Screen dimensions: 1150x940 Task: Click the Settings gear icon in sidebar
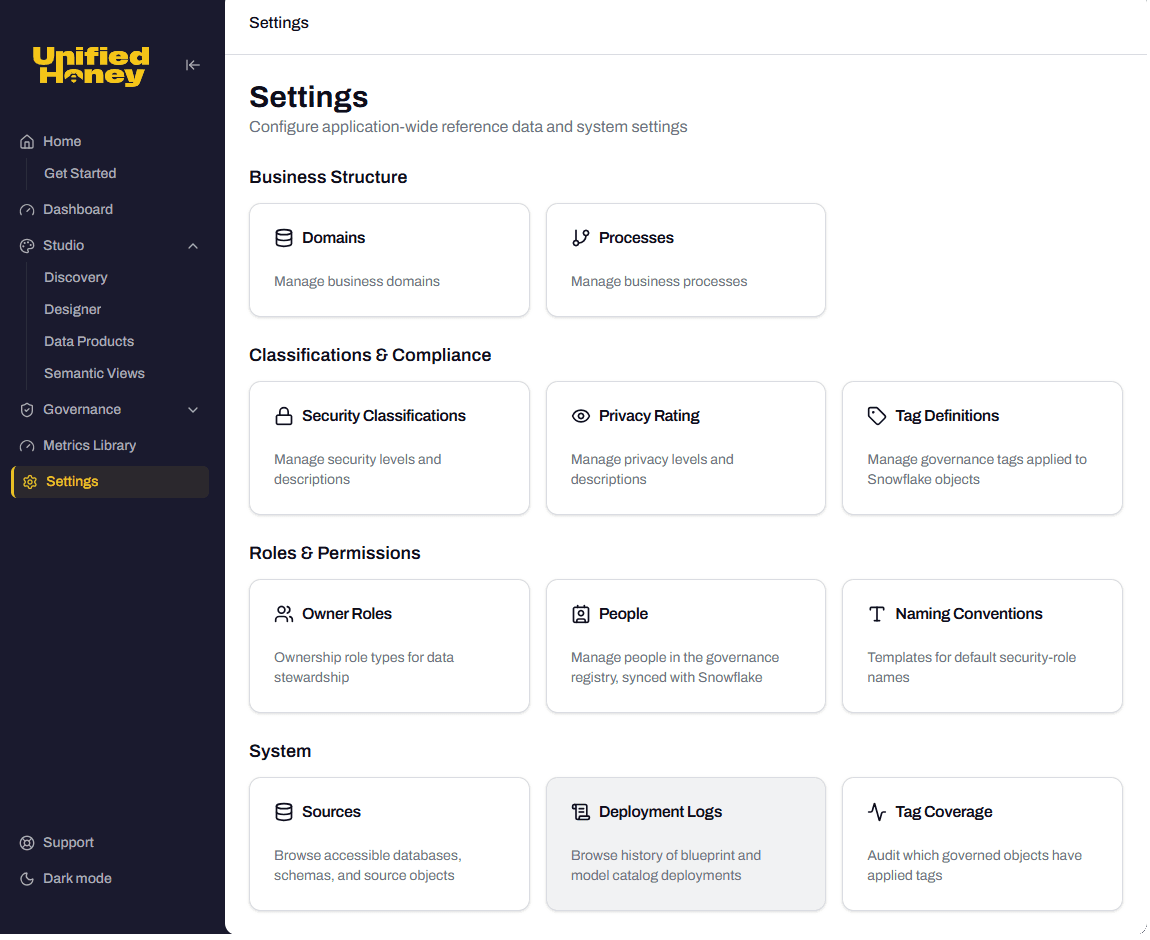point(30,482)
